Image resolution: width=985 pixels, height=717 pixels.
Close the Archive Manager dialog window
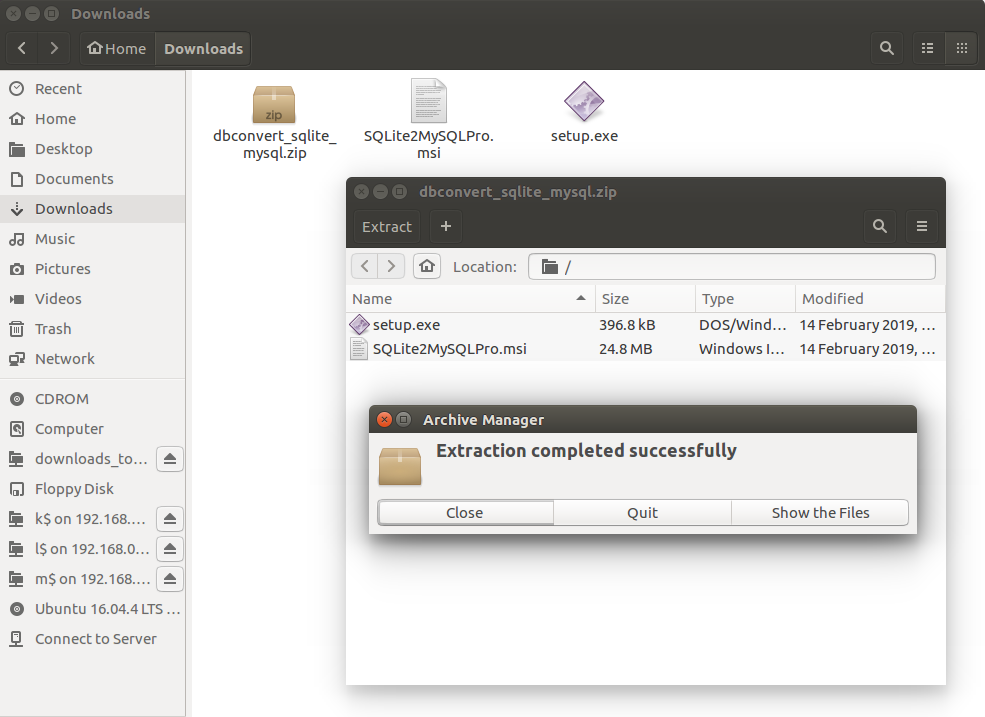pos(384,420)
